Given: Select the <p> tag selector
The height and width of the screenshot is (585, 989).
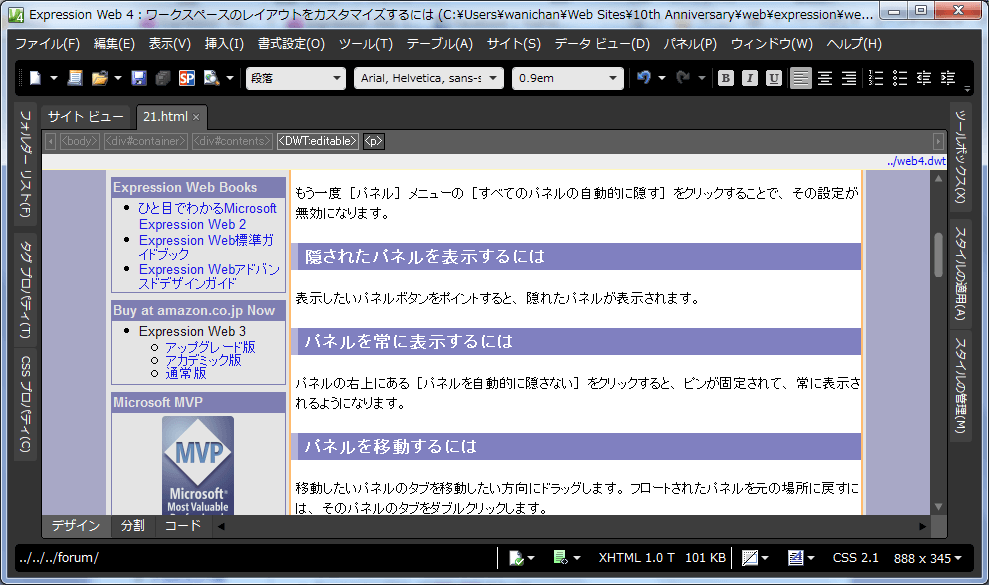Looking at the screenshot, I should pyautogui.click(x=373, y=141).
